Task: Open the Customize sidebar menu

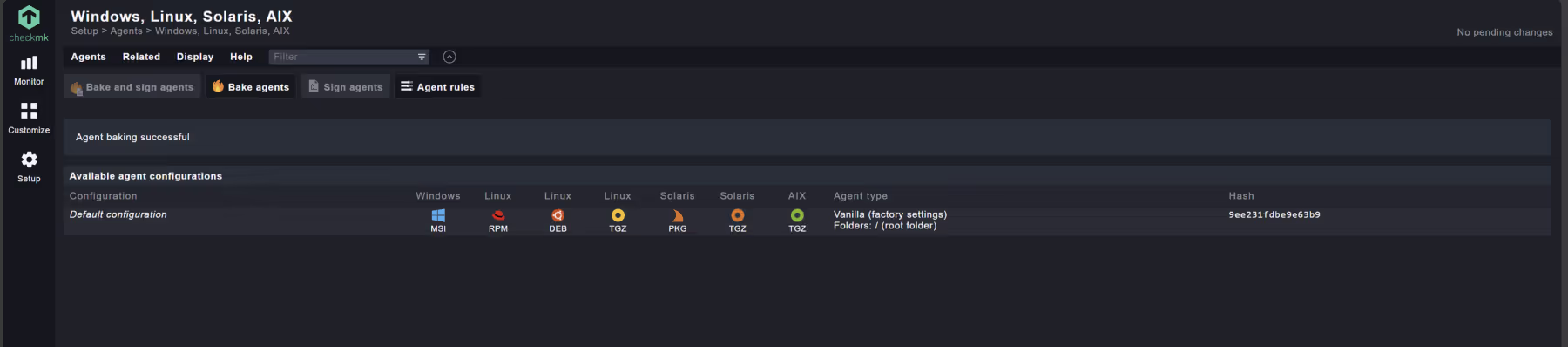Action: click(x=29, y=119)
